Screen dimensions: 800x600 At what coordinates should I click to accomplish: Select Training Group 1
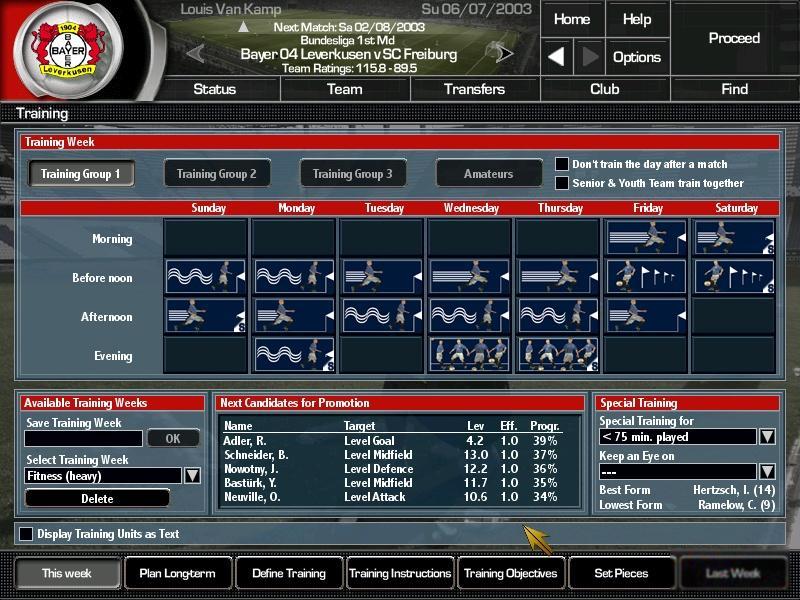click(81, 173)
